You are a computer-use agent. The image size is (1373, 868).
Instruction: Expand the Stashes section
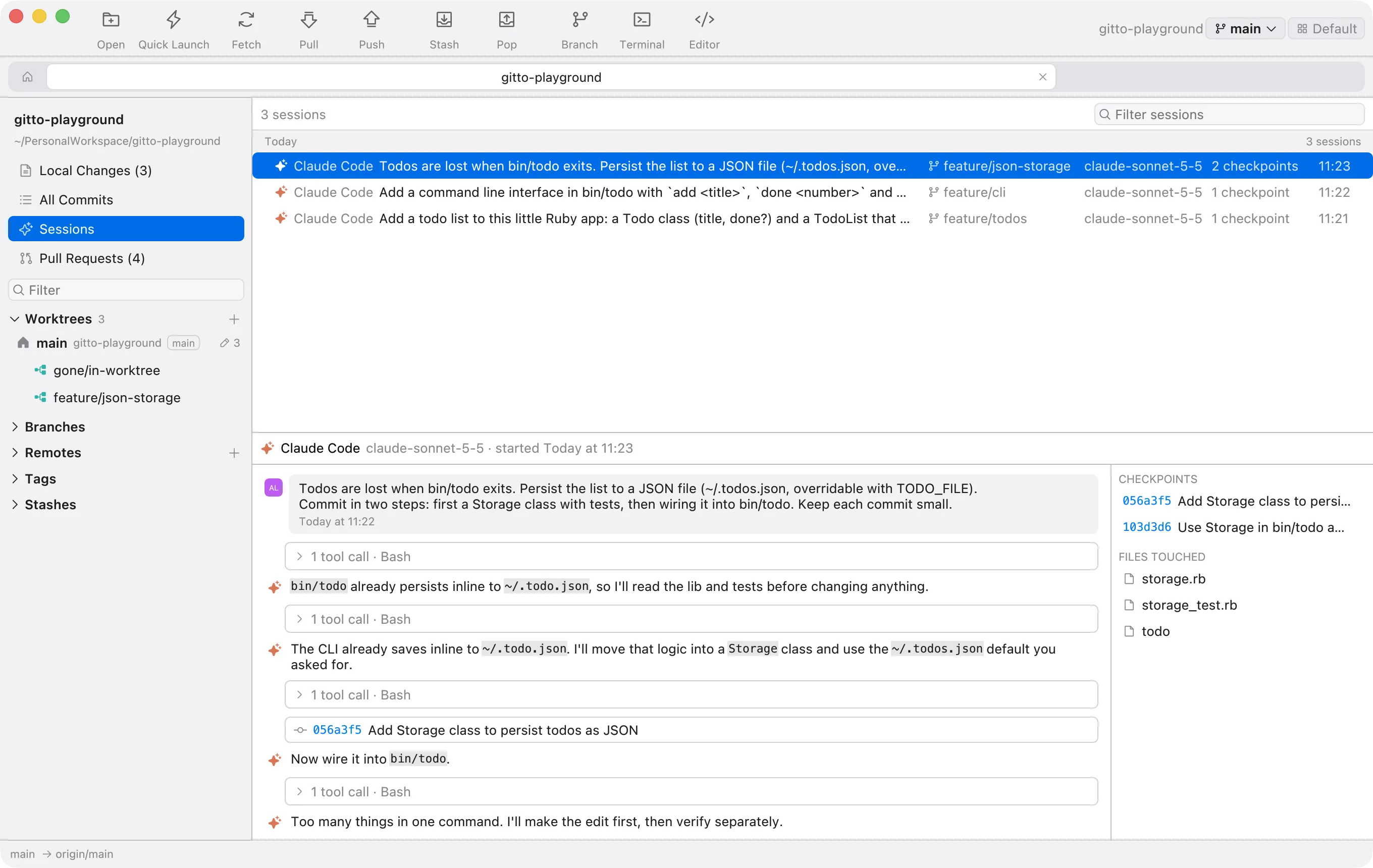[x=15, y=504]
